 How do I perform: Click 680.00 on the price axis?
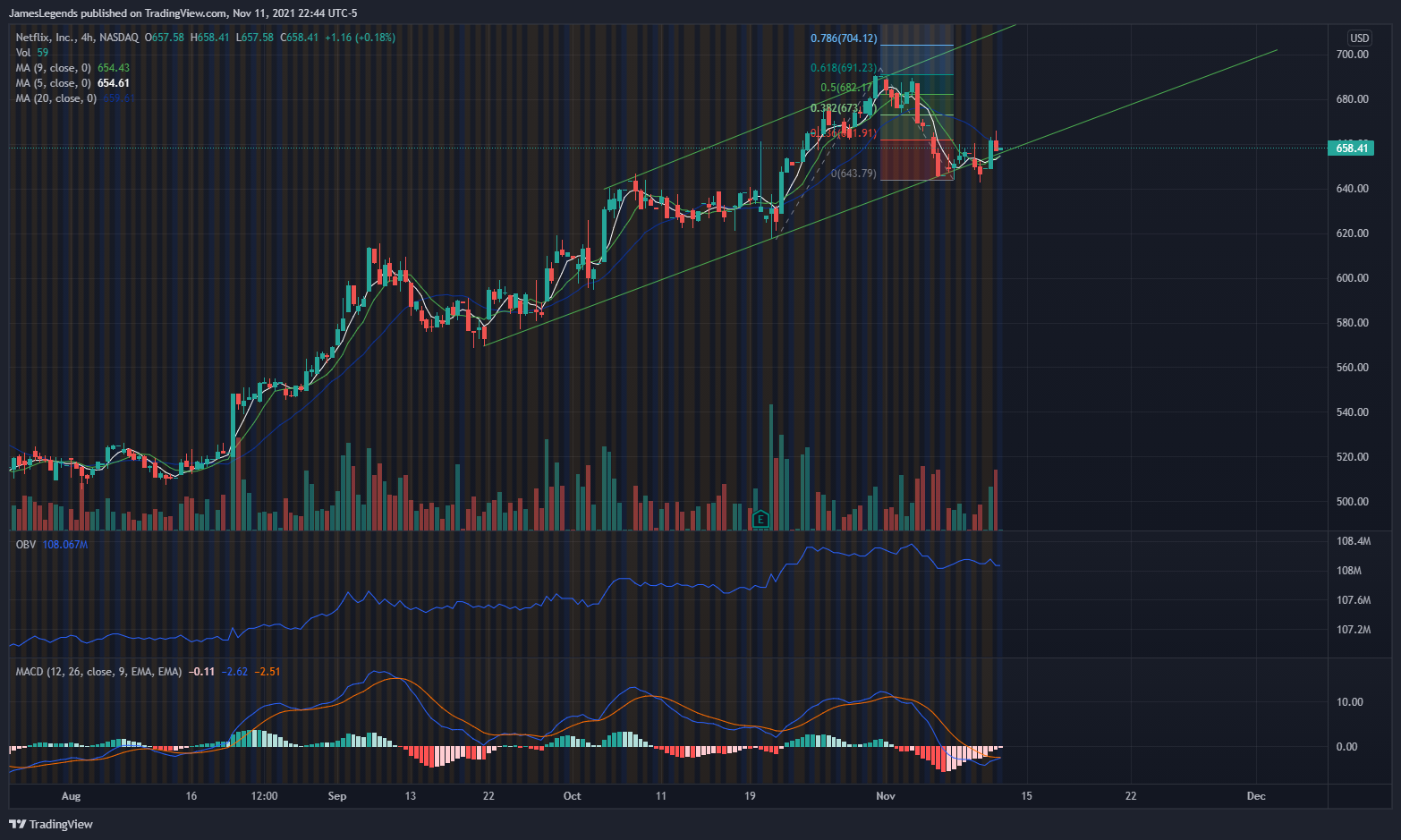[1352, 99]
